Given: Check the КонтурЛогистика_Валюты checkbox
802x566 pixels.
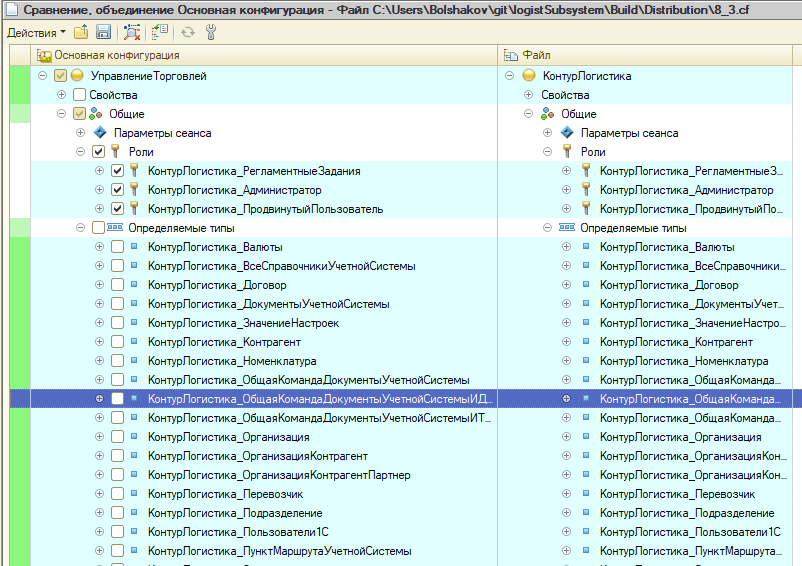Looking at the screenshot, I should tap(118, 247).
